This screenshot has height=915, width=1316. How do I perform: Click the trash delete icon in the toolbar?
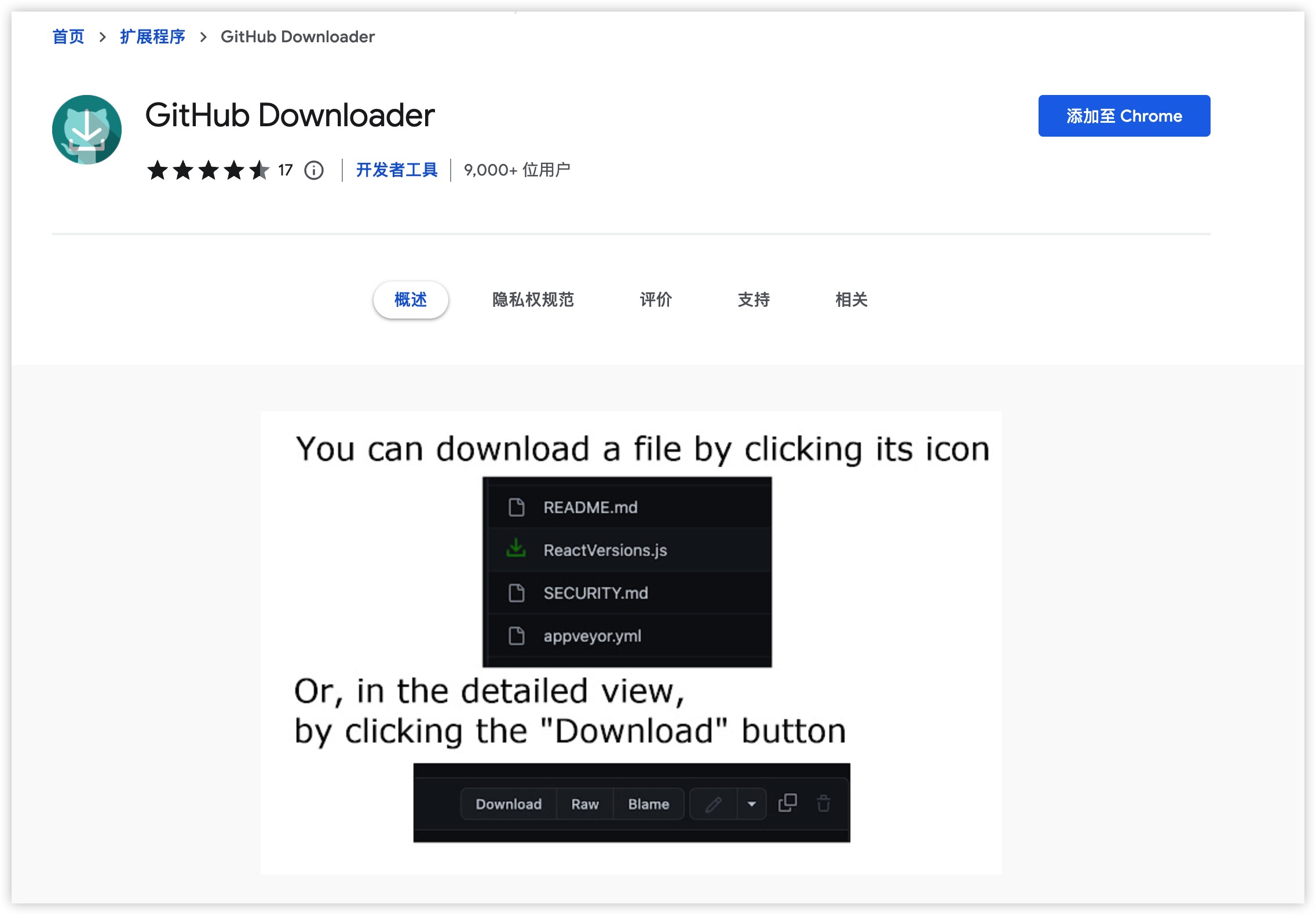[x=823, y=804]
